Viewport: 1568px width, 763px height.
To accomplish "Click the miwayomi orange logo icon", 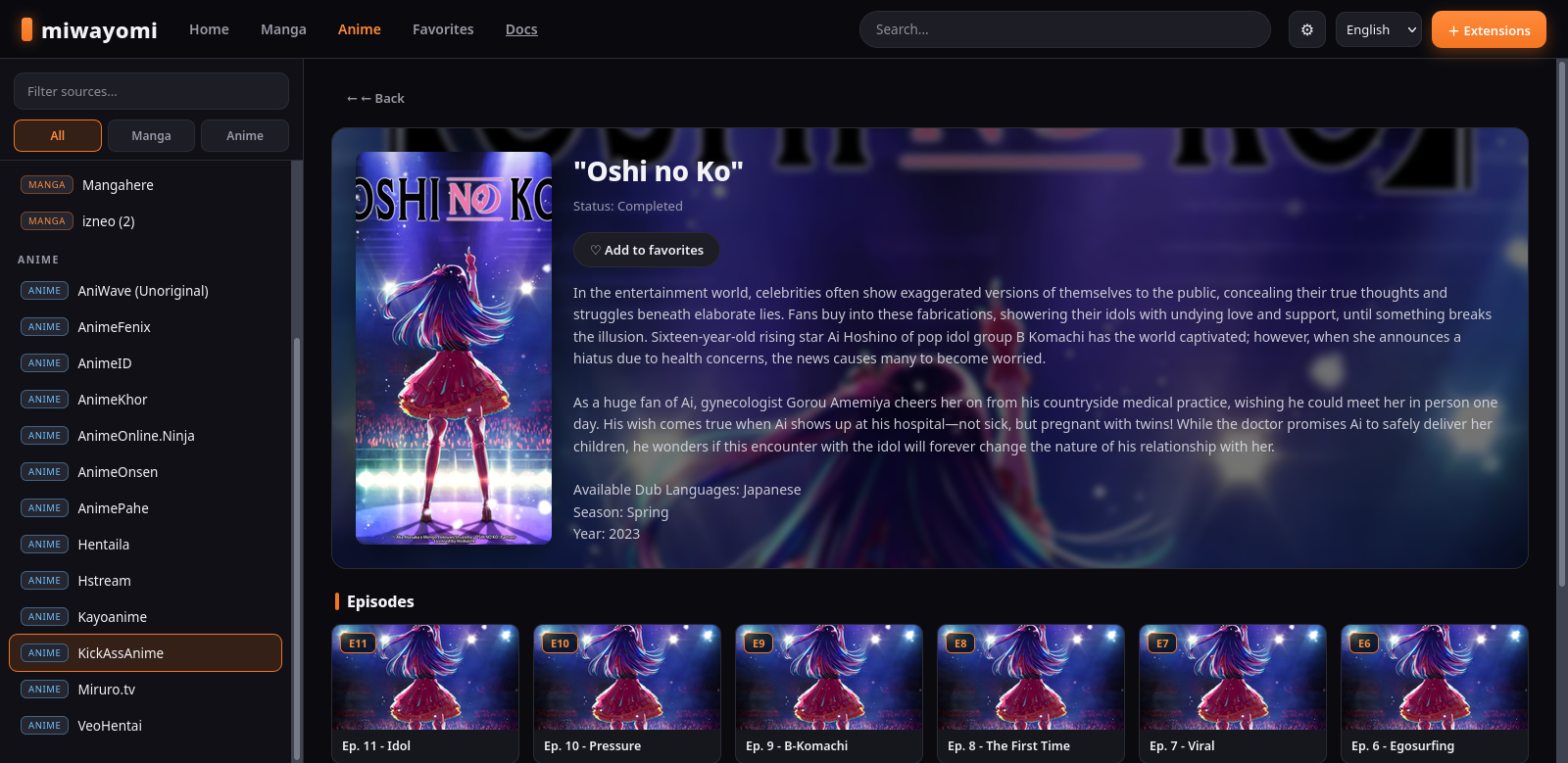I will pyautogui.click(x=27, y=29).
